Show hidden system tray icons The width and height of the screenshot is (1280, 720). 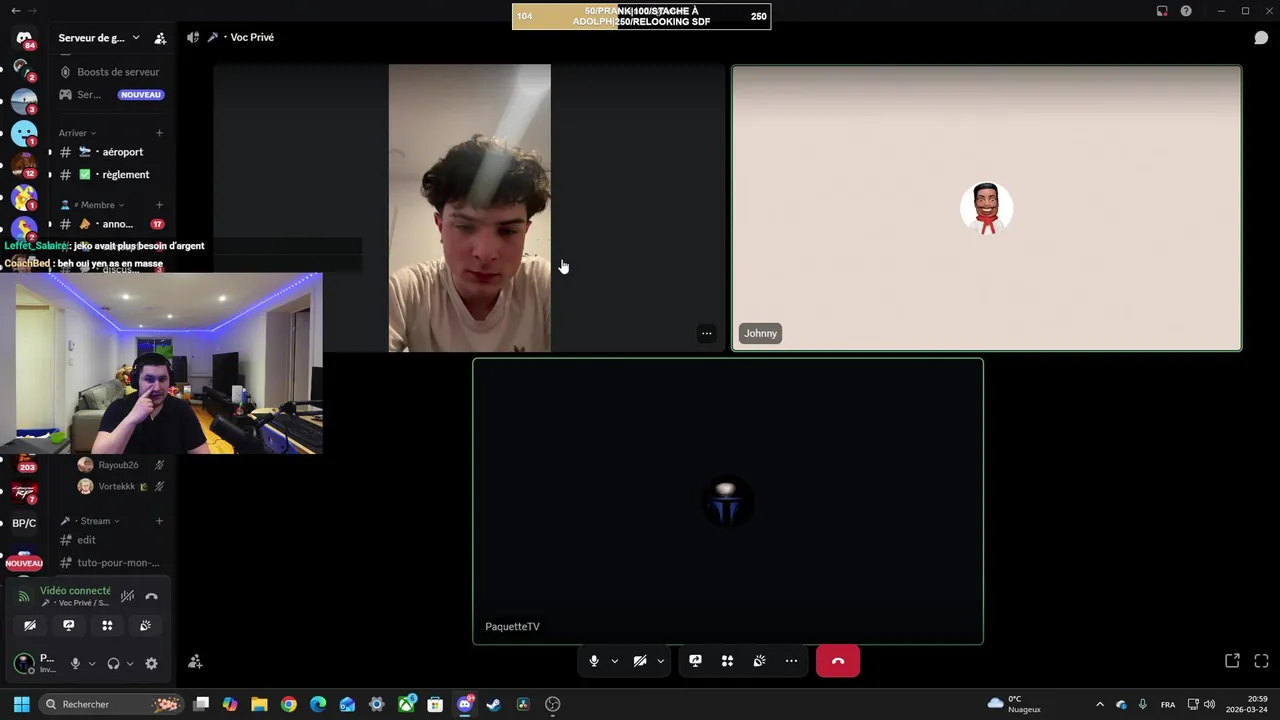[x=1100, y=704]
